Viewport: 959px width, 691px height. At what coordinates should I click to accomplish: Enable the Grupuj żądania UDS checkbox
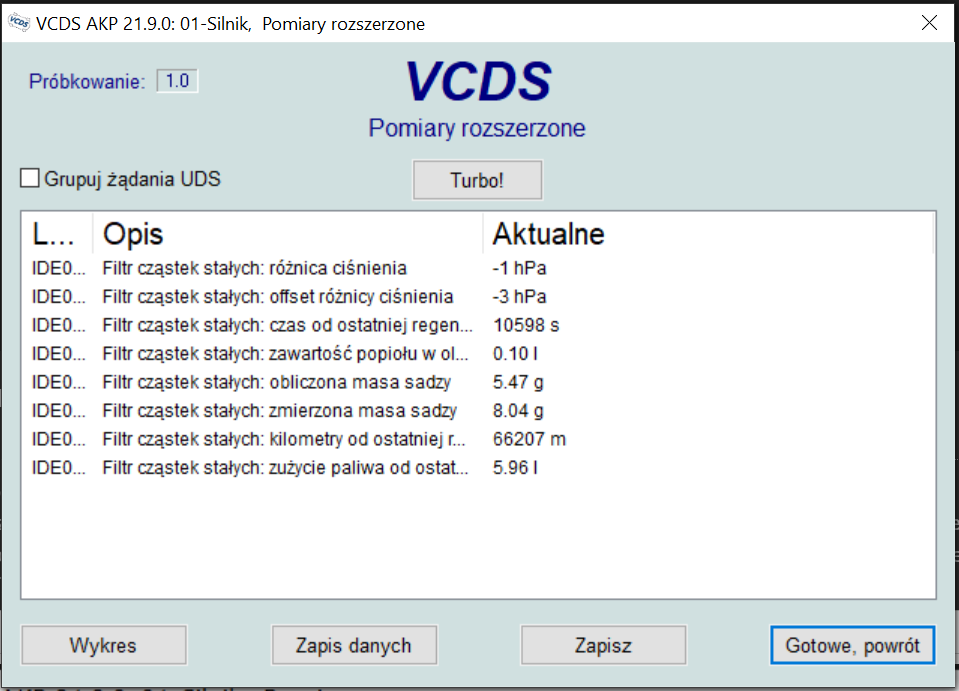point(29,178)
